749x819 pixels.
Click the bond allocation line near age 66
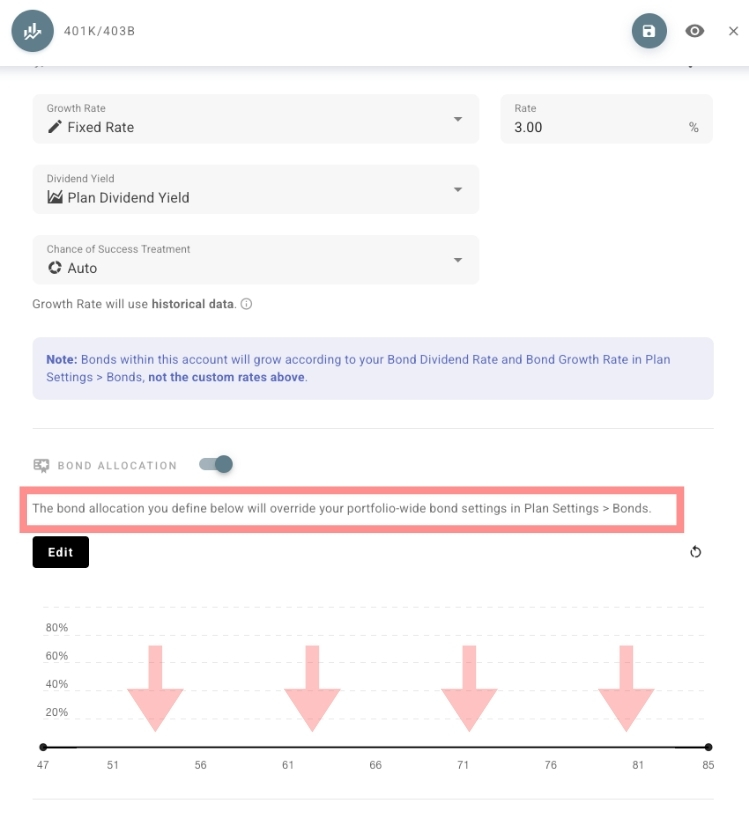[x=375, y=747]
